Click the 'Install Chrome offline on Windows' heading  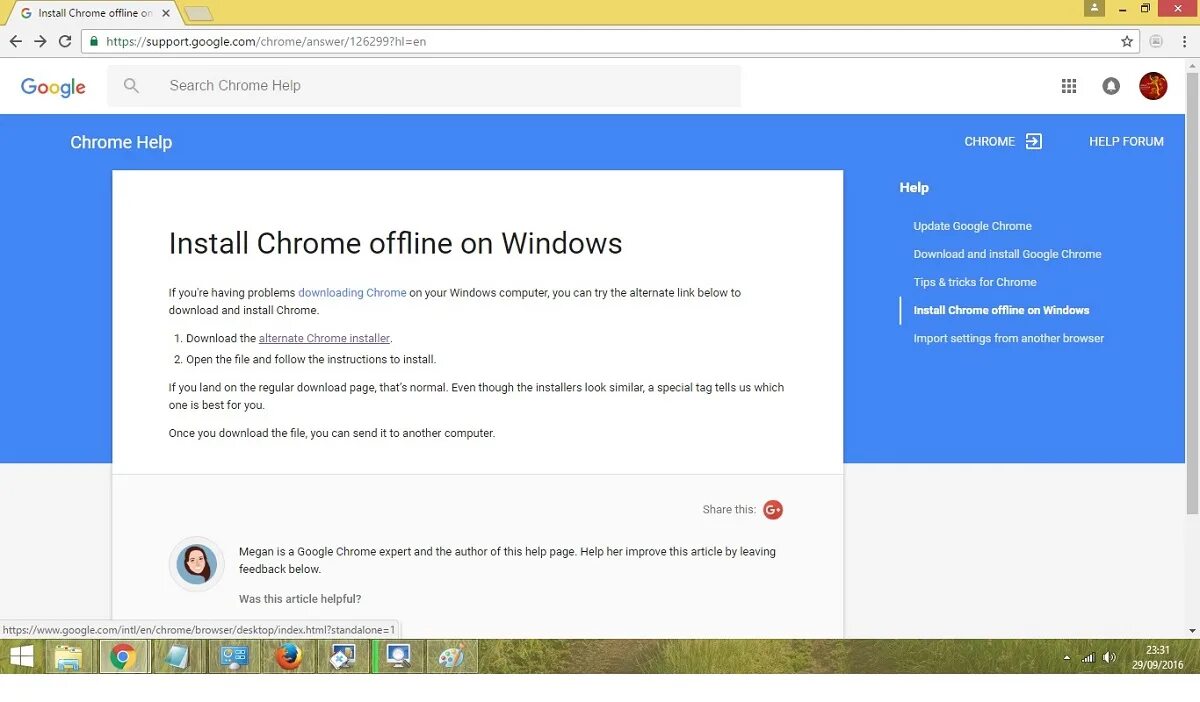tap(395, 243)
